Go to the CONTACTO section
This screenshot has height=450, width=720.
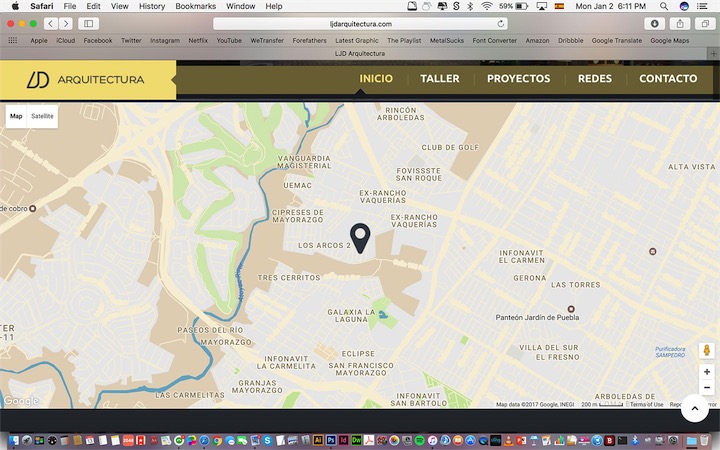(668, 79)
